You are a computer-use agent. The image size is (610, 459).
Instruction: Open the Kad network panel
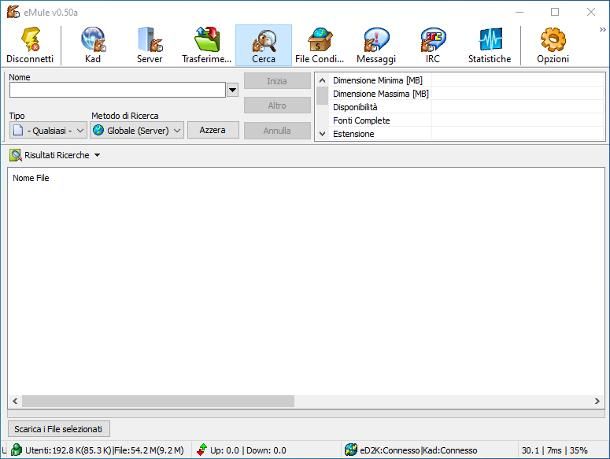tap(93, 45)
